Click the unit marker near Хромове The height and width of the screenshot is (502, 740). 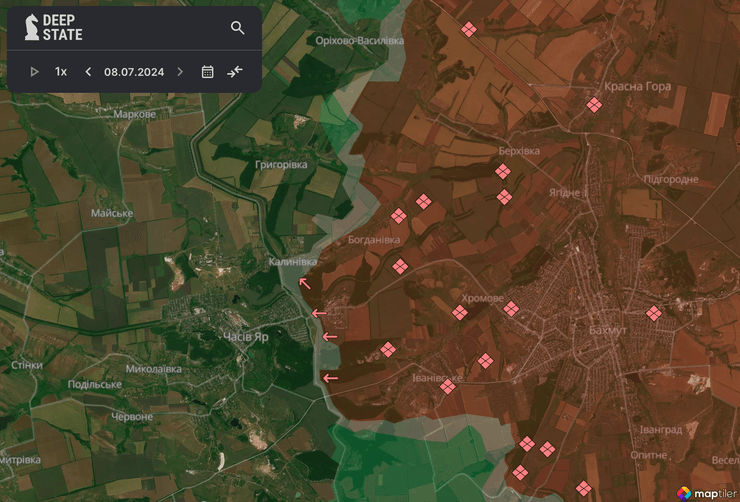460,312
